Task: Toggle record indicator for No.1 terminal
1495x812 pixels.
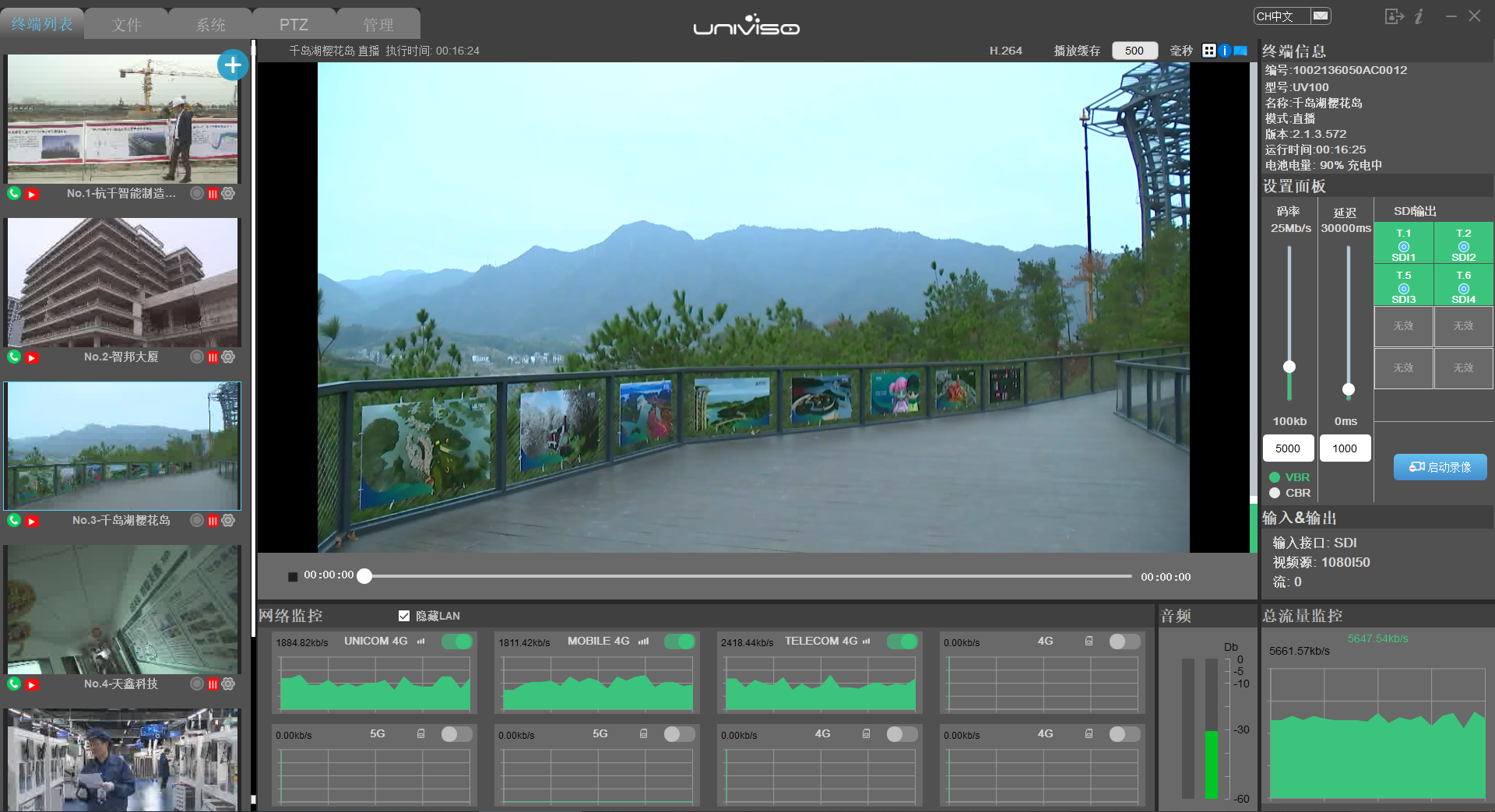Action: (x=197, y=194)
